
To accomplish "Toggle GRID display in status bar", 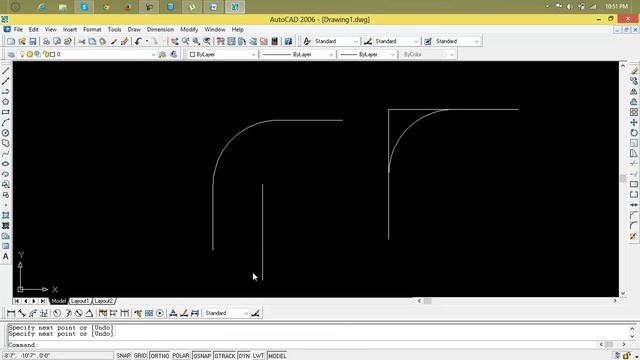I will (x=140, y=356).
